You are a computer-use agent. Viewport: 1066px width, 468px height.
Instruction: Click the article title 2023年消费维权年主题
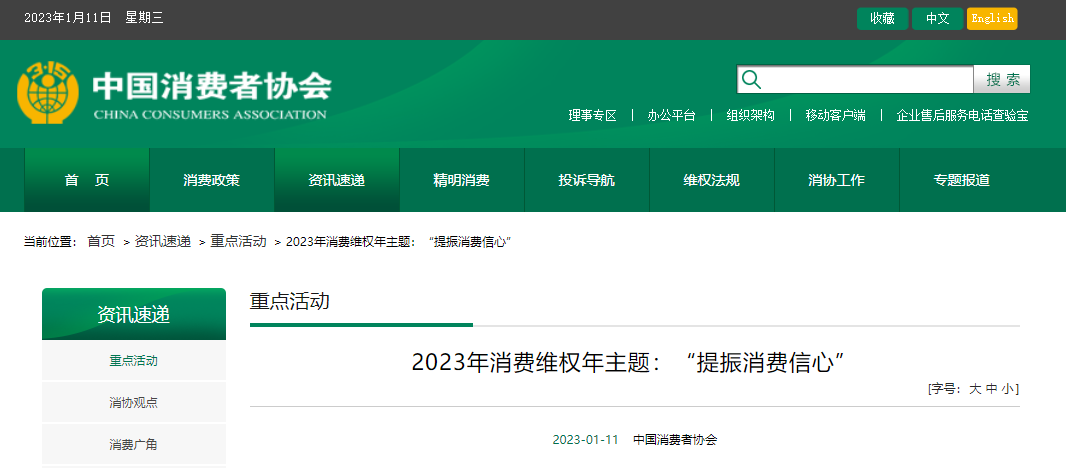(628, 362)
